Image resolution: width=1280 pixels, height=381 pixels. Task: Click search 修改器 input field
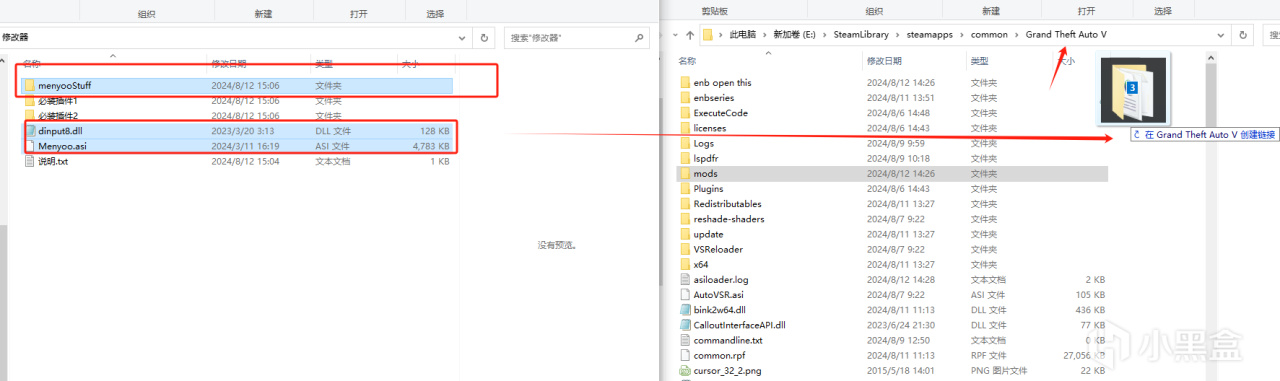pos(578,37)
